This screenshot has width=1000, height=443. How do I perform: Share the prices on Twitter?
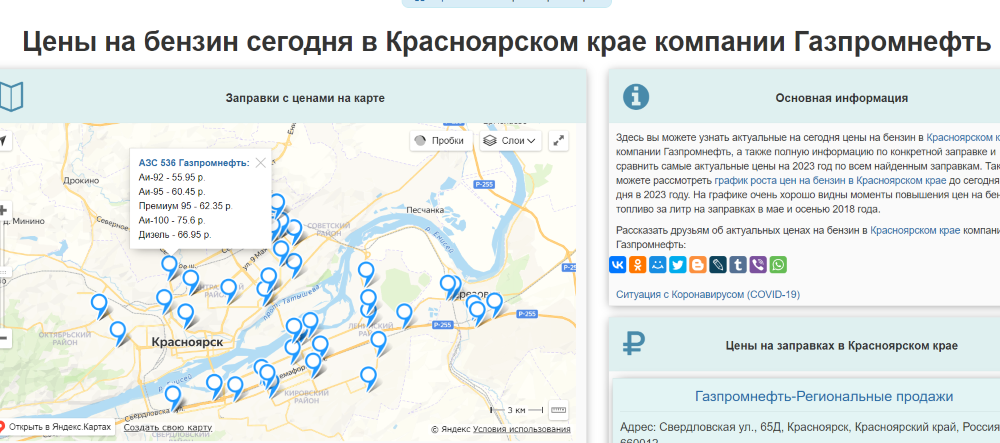[678, 265]
